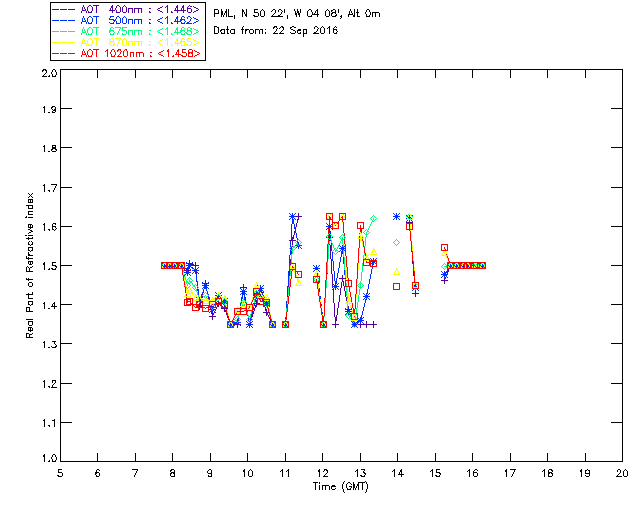Image resolution: width=640 pixels, height=512 pixels.
Task: Click x-axis tick label 8
Action: click(x=173, y=473)
